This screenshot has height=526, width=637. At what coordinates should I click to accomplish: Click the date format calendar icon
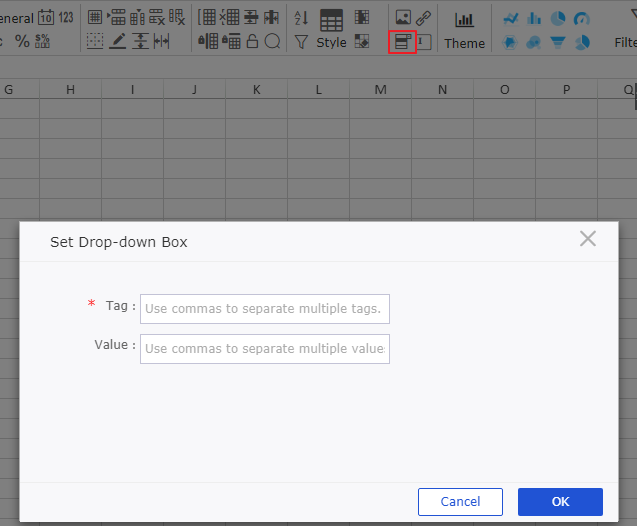click(x=46, y=18)
